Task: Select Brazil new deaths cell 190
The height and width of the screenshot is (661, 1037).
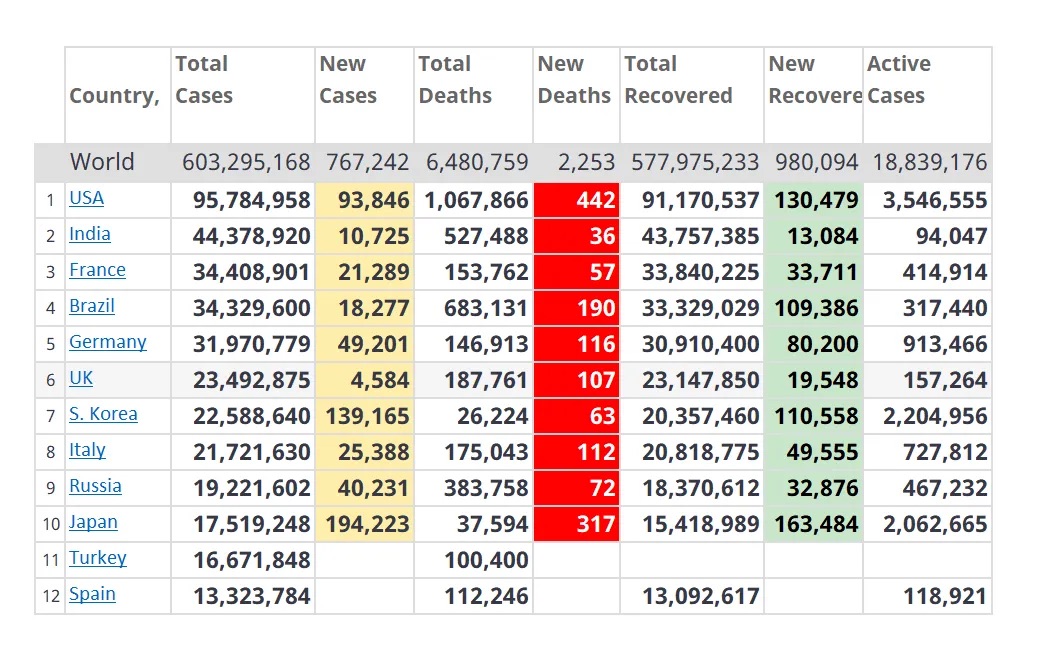Action: pos(577,308)
